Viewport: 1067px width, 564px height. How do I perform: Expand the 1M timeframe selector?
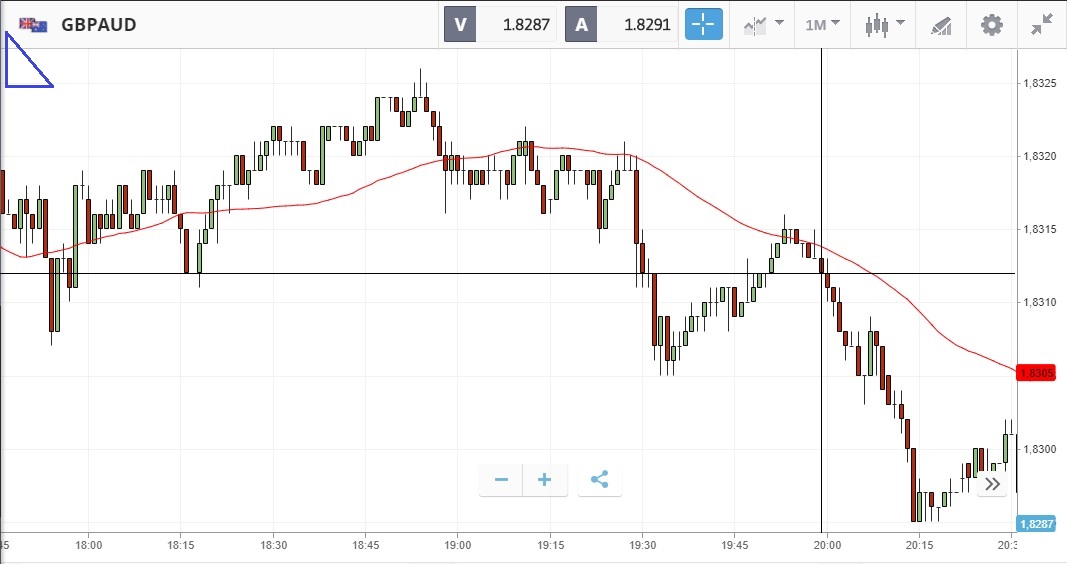[822, 24]
